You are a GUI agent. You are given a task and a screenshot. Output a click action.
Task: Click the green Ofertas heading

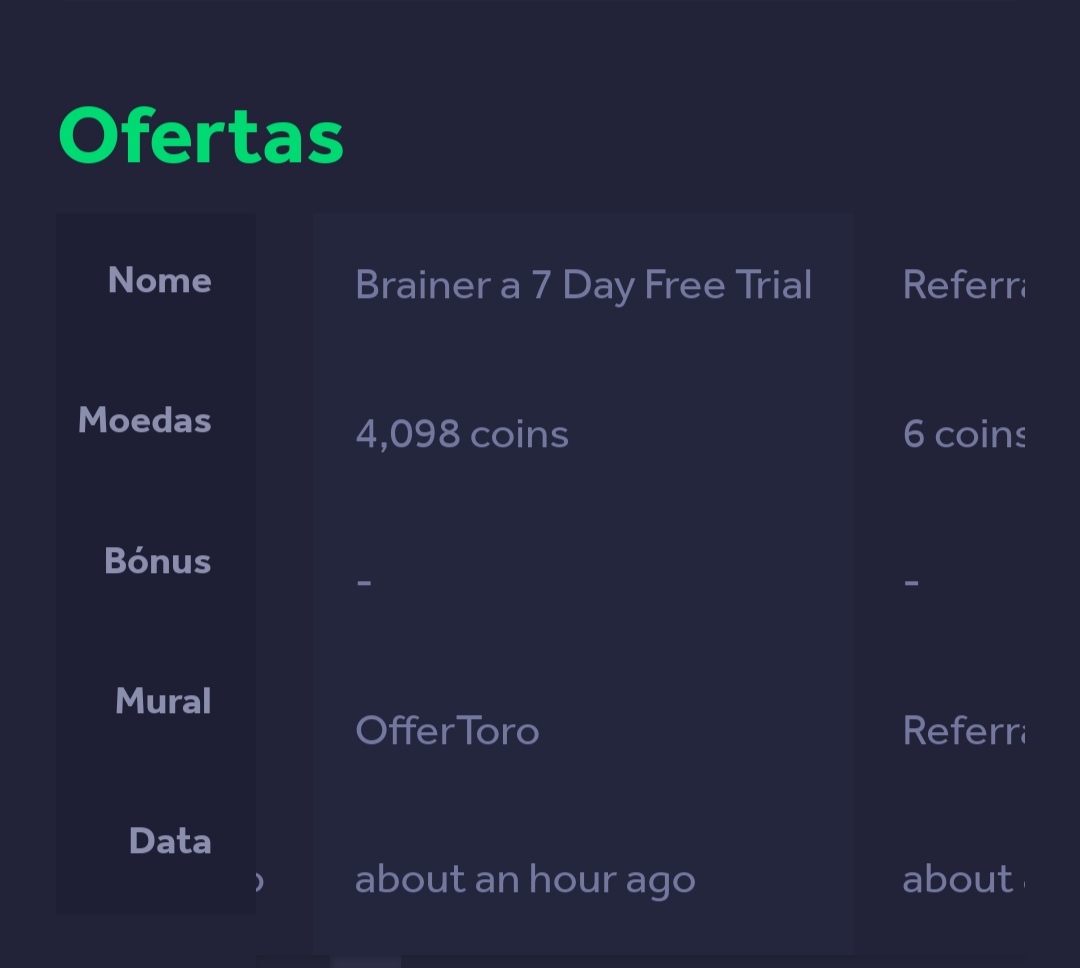pyautogui.click(x=201, y=136)
